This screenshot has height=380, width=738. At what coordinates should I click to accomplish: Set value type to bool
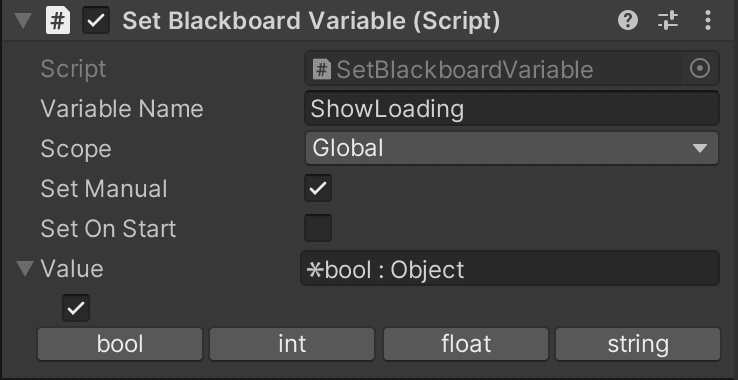[120, 344]
